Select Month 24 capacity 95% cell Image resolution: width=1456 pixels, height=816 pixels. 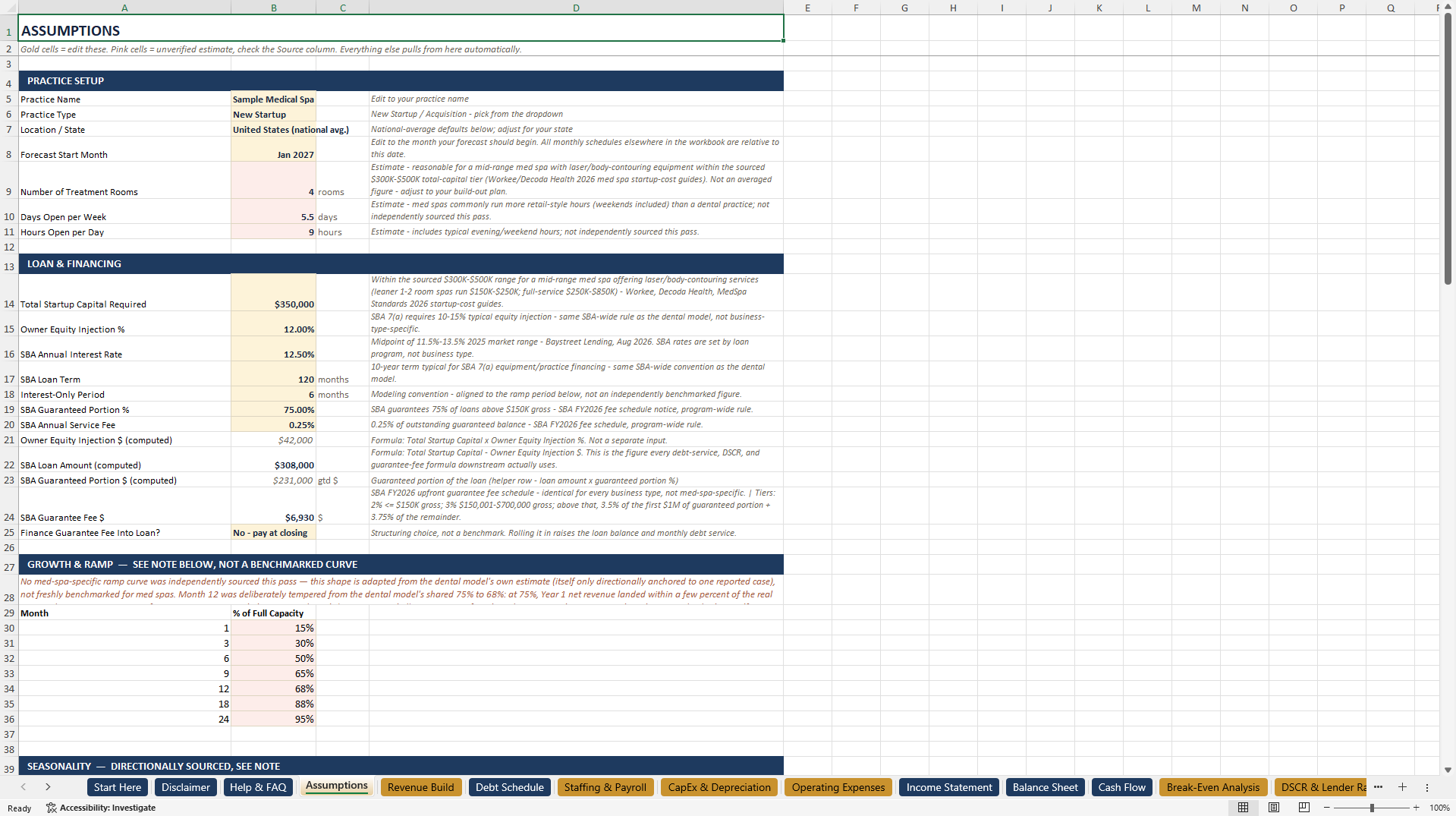pos(273,720)
